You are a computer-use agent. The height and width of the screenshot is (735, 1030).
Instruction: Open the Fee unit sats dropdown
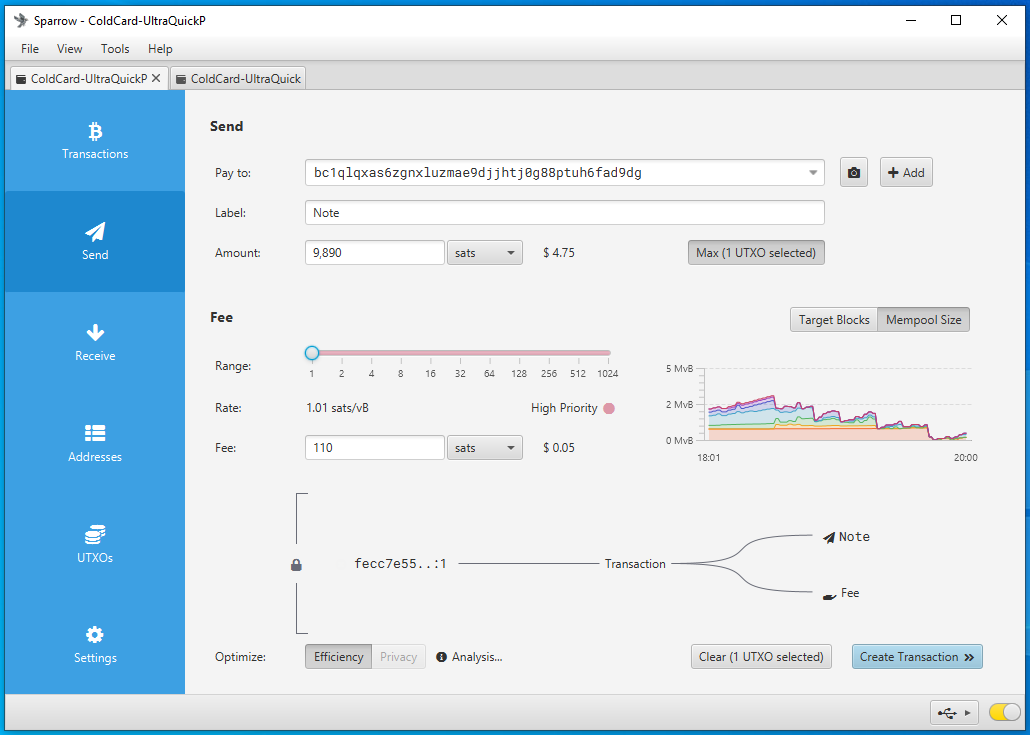pyautogui.click(x=485, y=448)
